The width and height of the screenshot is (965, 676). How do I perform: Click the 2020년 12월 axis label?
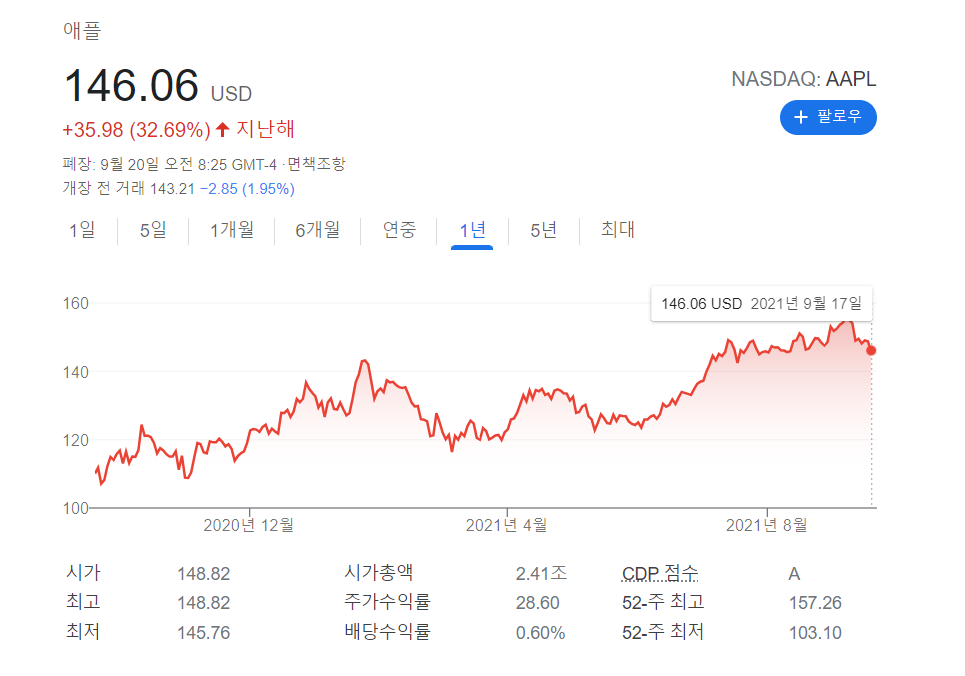(249, 525)
